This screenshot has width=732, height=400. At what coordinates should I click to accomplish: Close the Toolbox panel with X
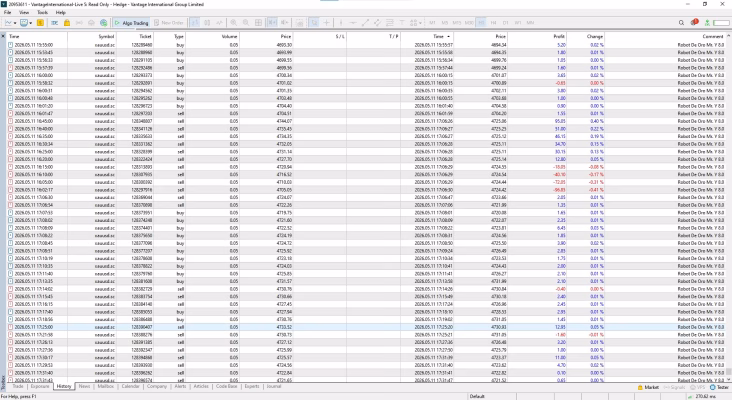[3, 36]
